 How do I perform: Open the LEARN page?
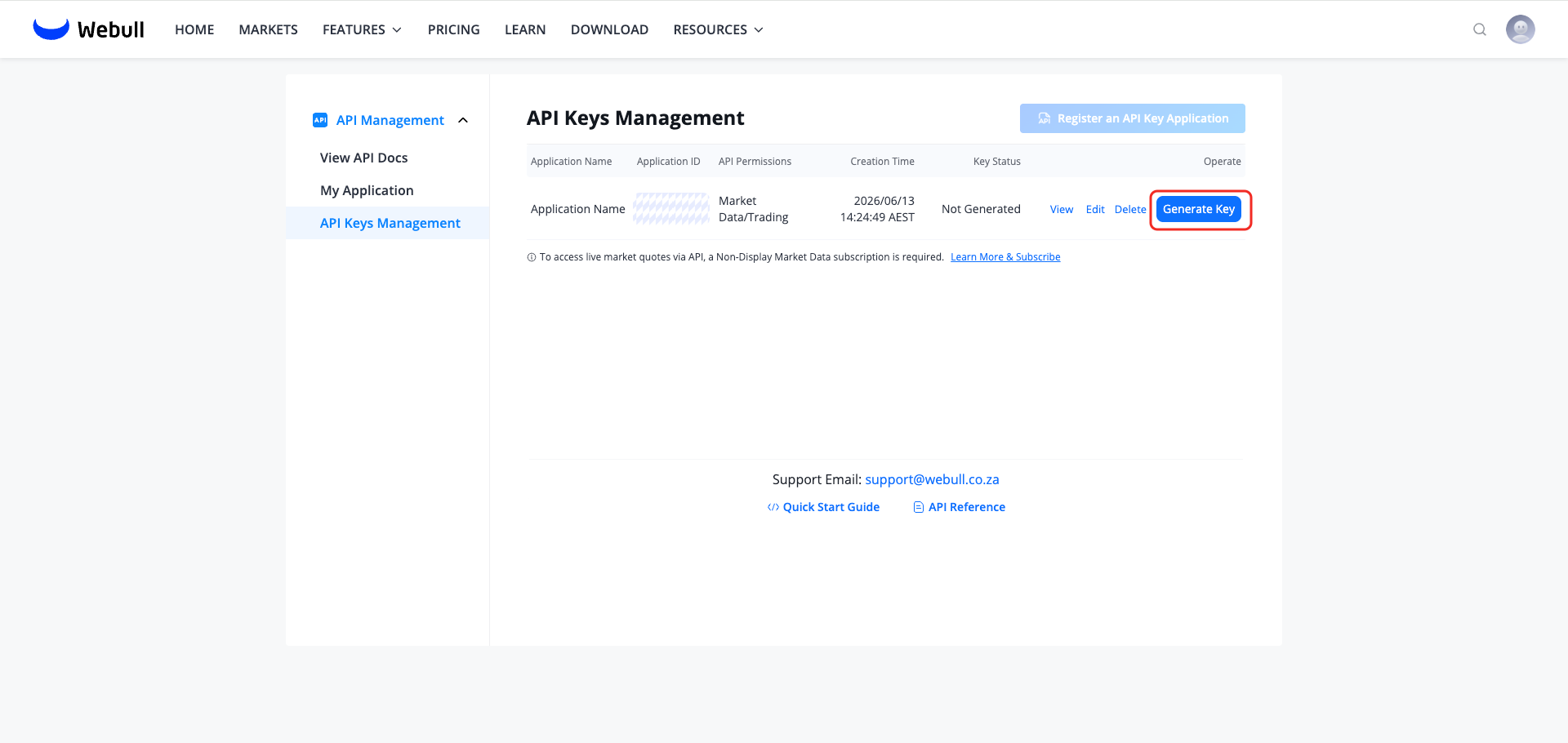click(x=525, y=29)
